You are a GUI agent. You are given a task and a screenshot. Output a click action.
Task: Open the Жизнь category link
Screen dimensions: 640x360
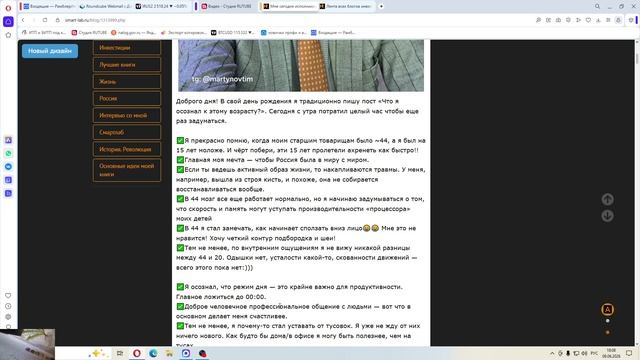coord(127,82)
